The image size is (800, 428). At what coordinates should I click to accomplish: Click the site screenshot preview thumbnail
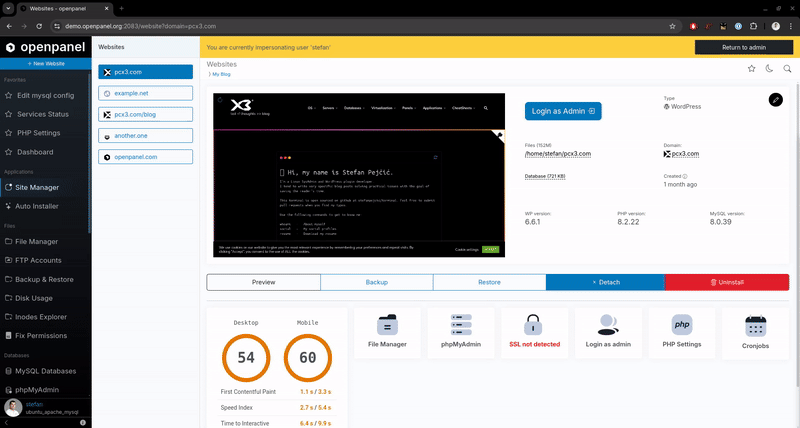pos(359,175)
